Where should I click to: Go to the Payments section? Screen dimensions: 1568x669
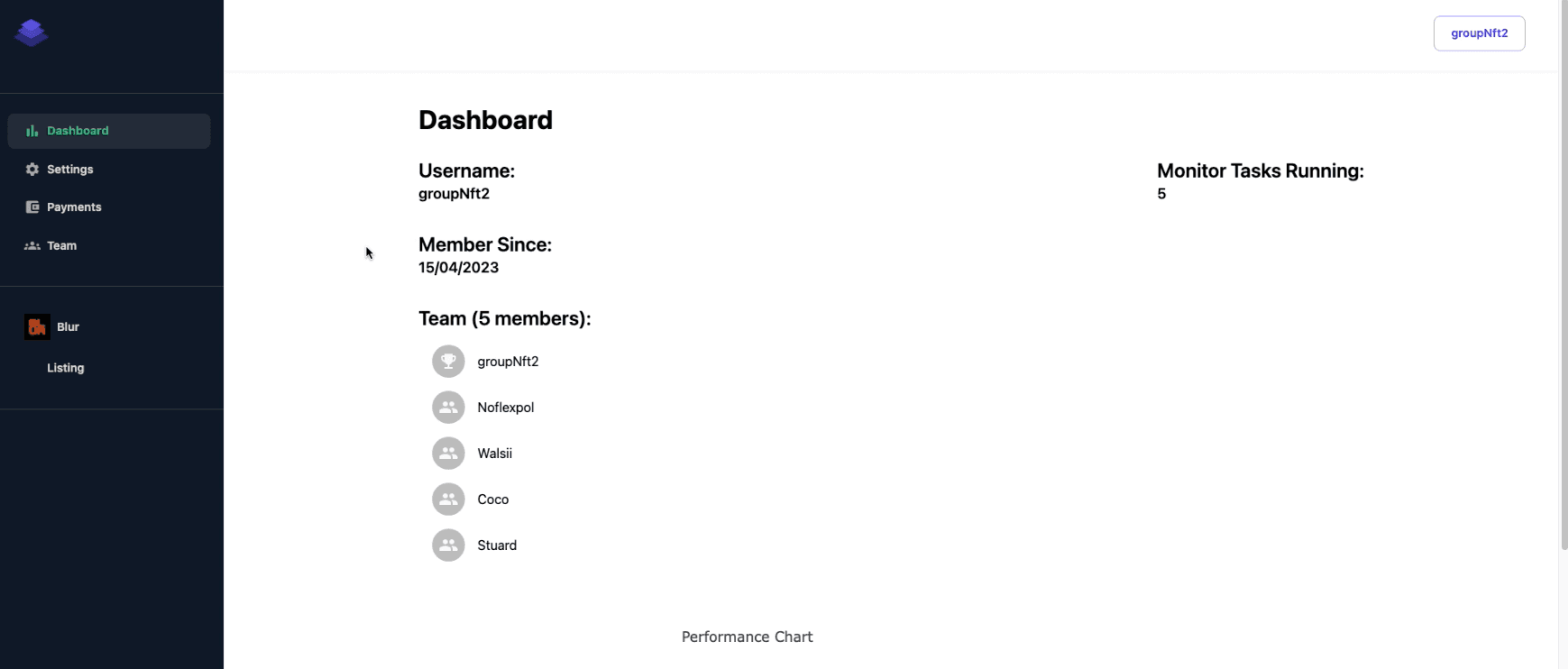(109, 207)
